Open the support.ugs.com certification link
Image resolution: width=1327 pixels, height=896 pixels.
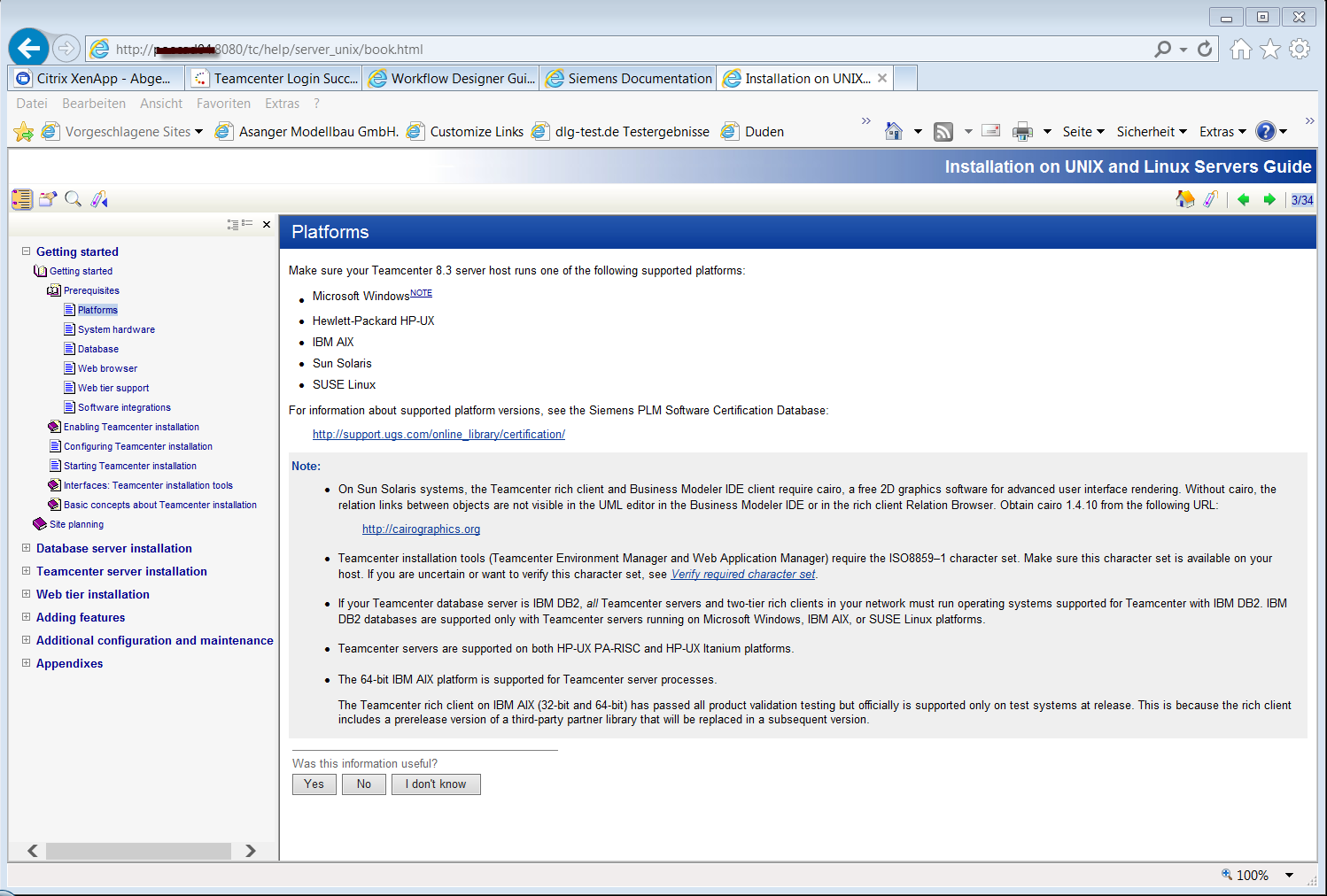click(438, 435)
